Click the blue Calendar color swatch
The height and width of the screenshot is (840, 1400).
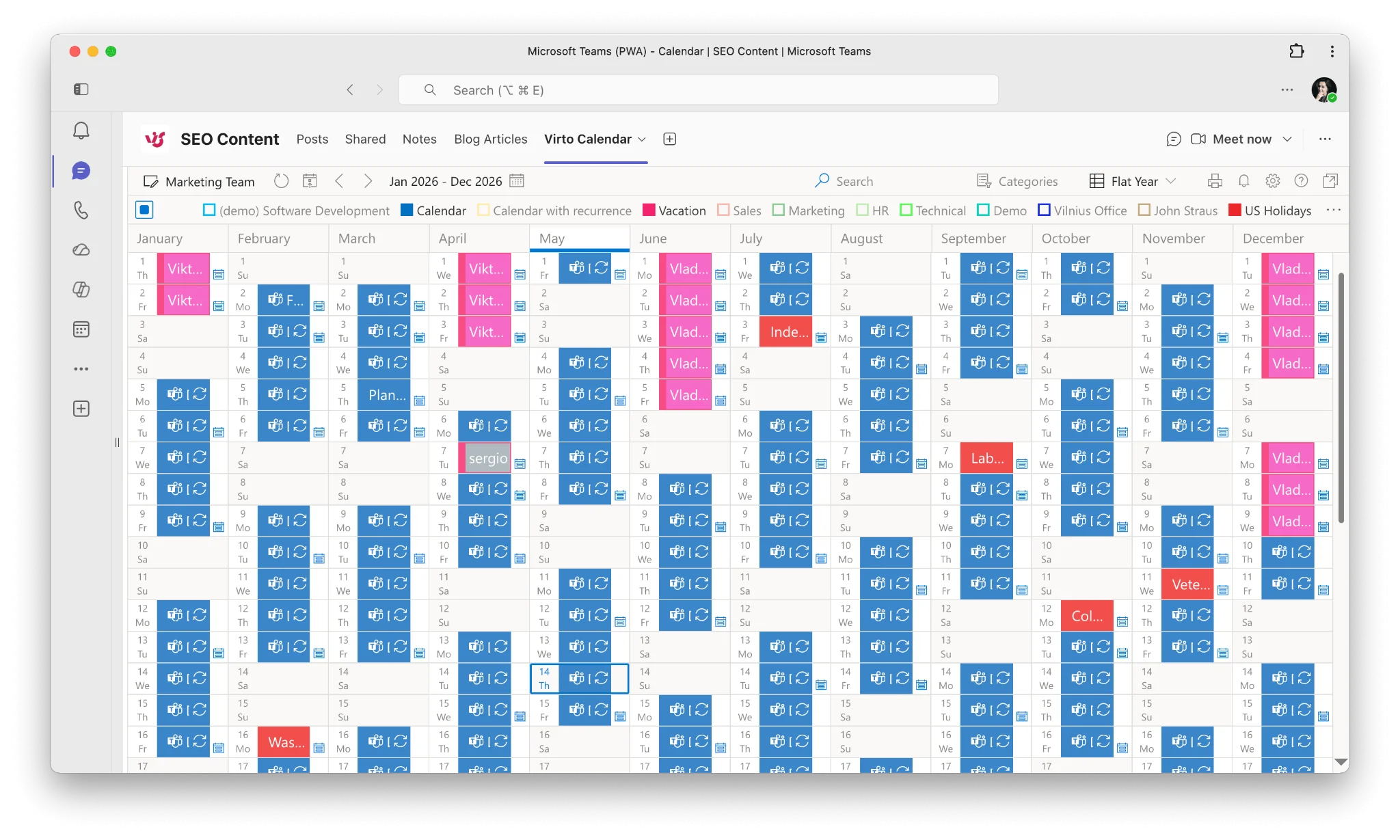coord(407,211)
